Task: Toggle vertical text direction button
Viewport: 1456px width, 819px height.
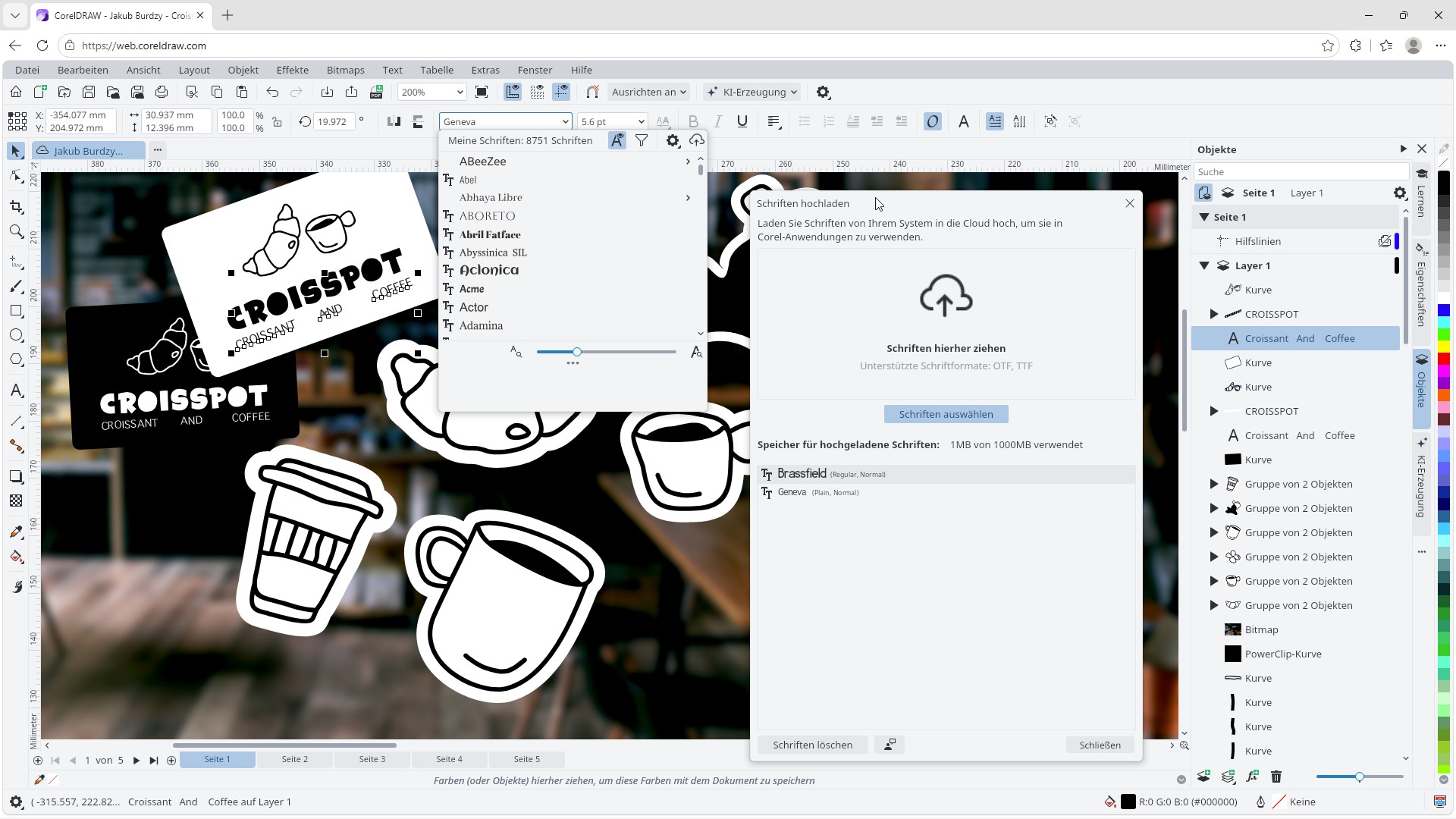Action: tap(1019, 121)
